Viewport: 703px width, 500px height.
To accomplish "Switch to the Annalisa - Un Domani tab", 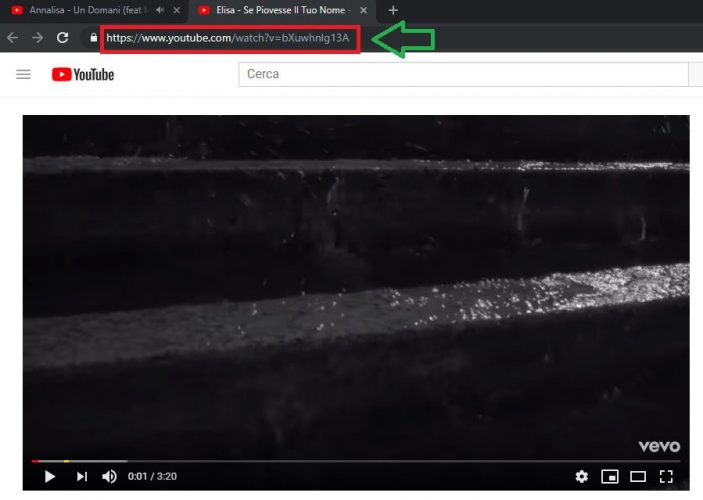I will pyautogui.click(x=80, y=10).
